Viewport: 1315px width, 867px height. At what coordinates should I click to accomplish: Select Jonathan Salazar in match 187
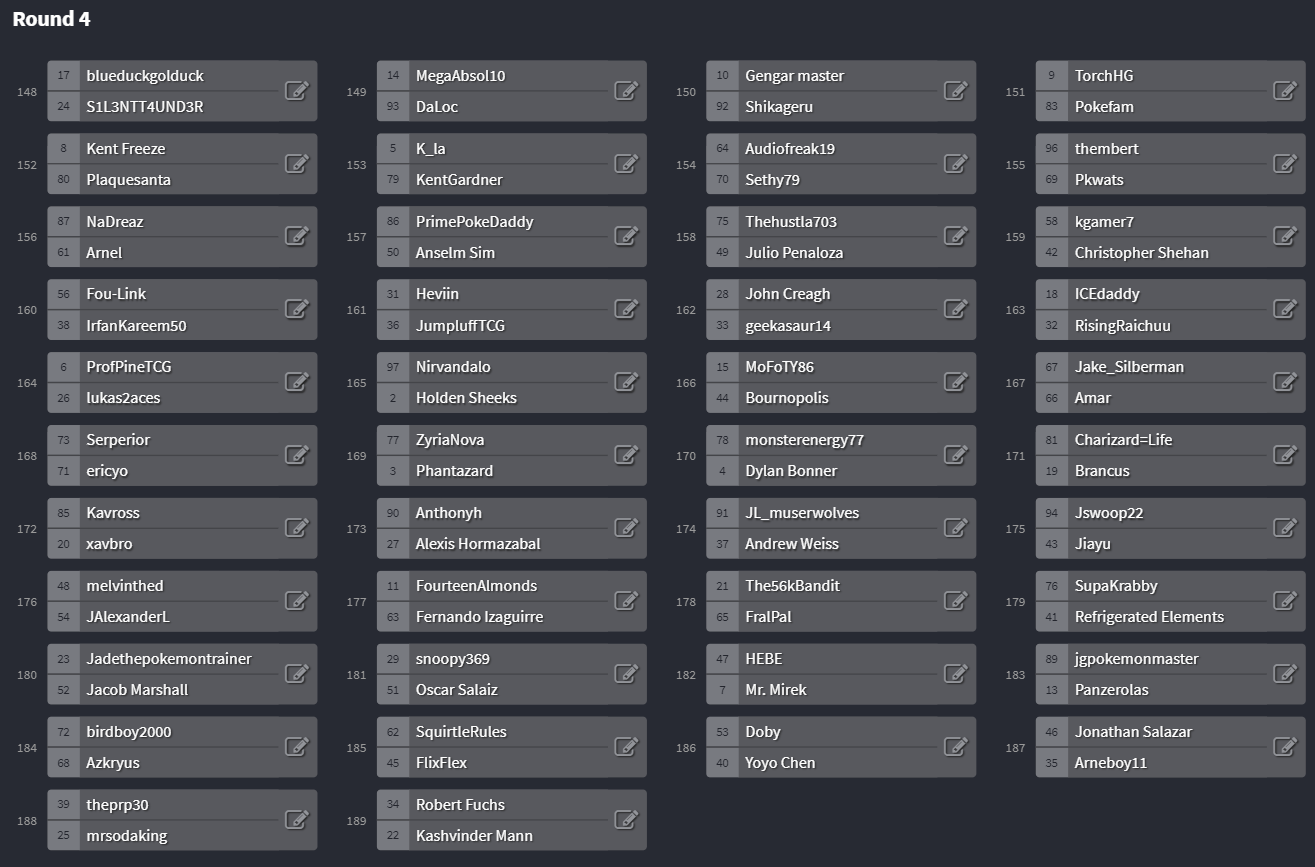point(1133,732)
